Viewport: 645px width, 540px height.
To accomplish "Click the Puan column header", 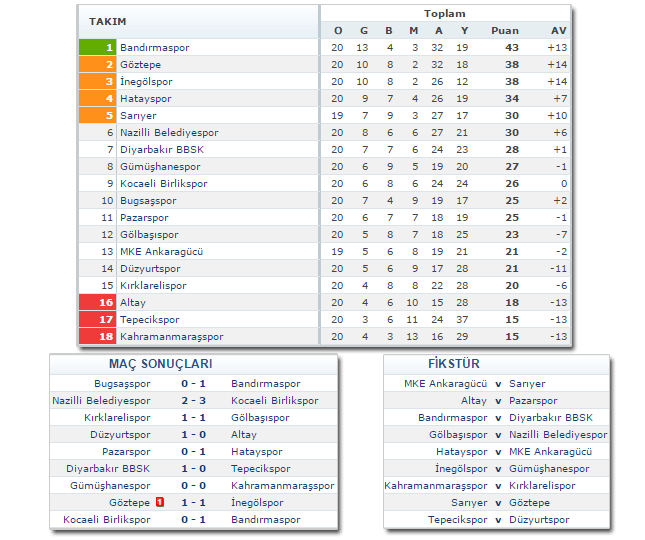I will point(505,31).
